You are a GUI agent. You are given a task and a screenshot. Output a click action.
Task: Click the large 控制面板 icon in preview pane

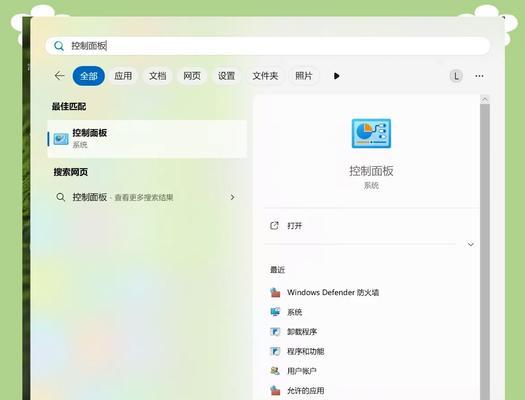(371, 133)
